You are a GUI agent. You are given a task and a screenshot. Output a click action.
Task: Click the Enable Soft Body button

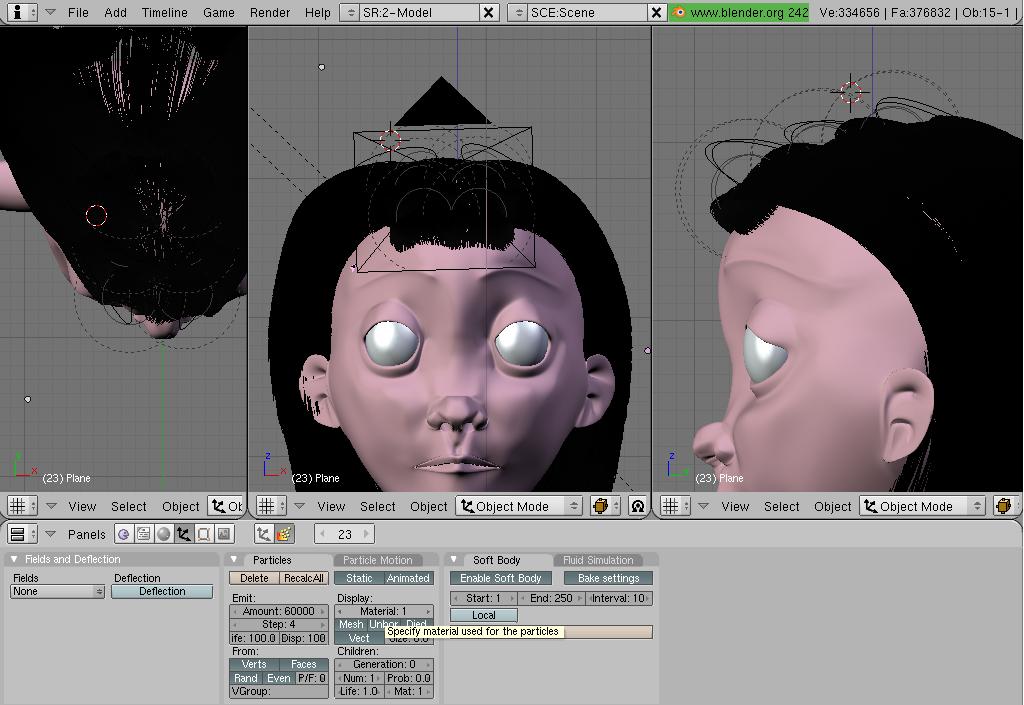(x=500, y=578)
